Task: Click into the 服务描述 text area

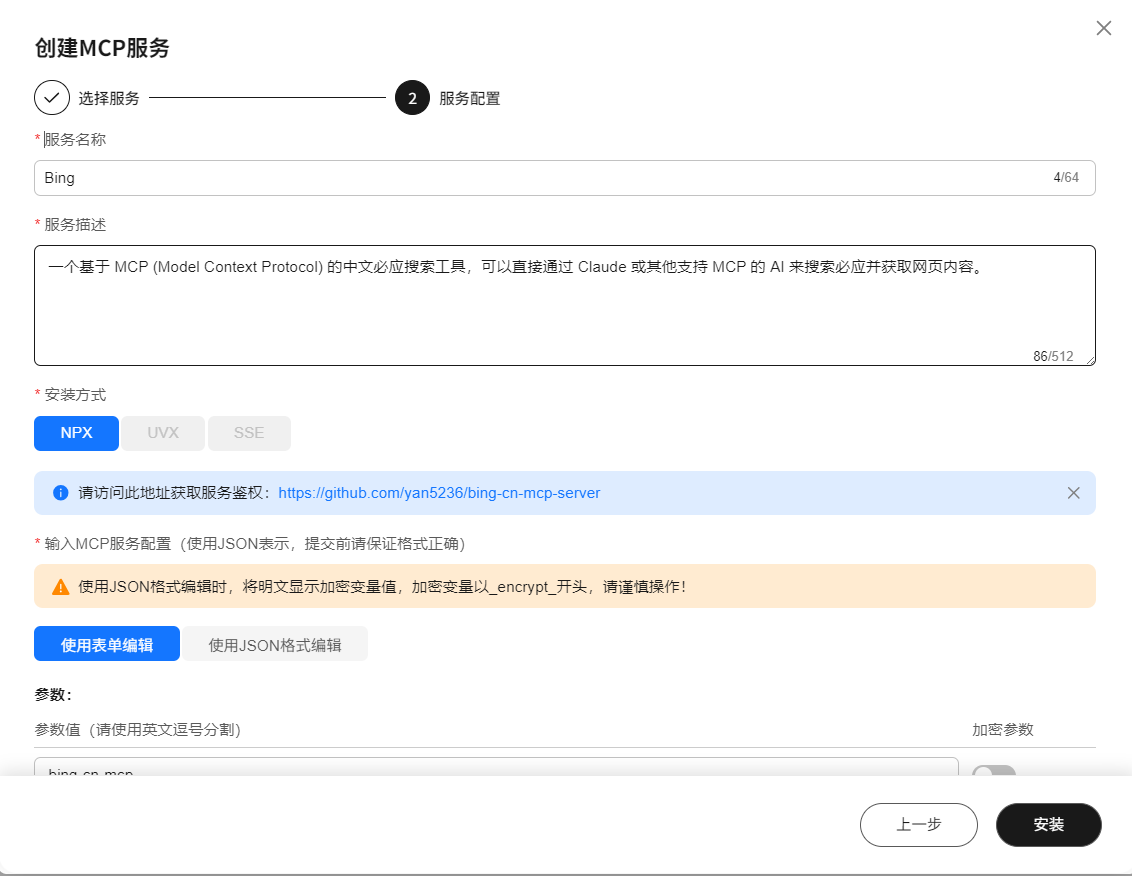Action: (x=565, y=305)
